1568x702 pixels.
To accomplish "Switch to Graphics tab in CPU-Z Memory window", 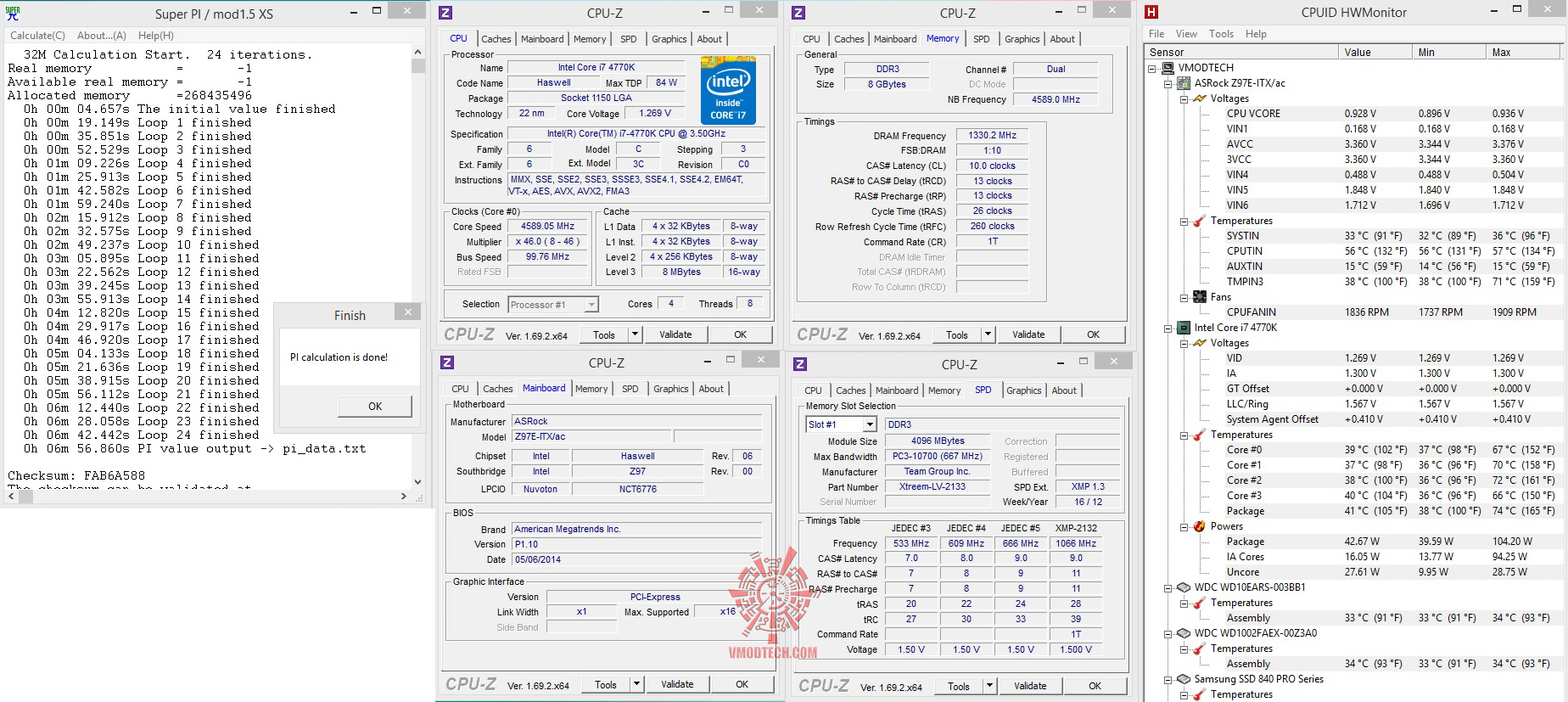I will pos(1022,39).
